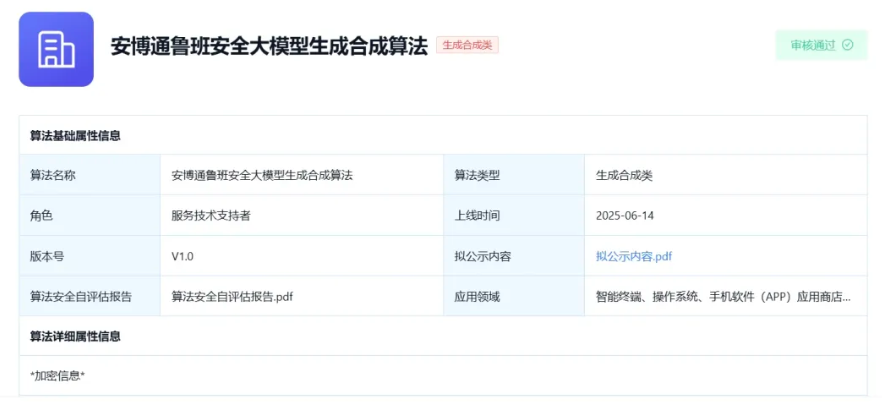Expand truncated 应用领域 value text
Image resolution: width=882 pixels, height=402 pixels.
[723, 296]
